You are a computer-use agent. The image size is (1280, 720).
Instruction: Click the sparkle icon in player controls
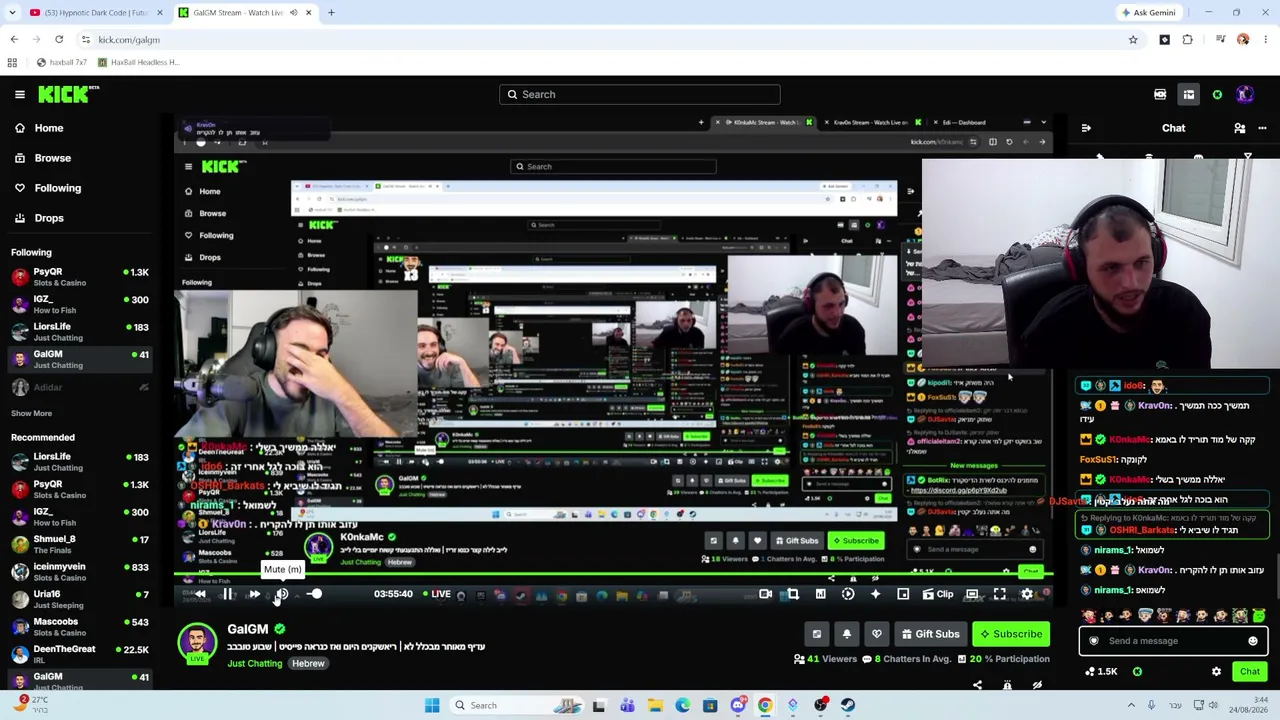(x=875, y=594)
